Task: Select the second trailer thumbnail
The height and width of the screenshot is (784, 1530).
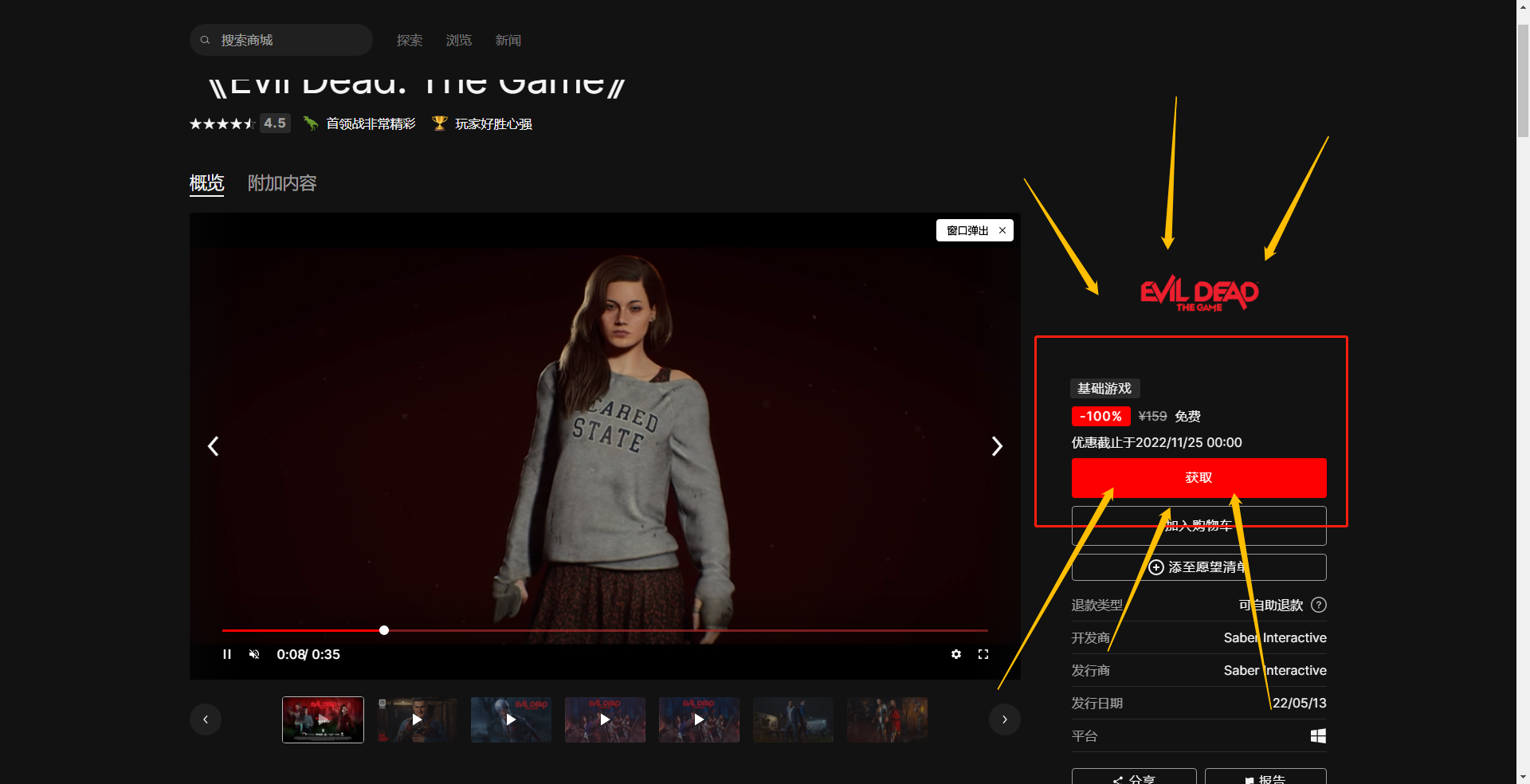Action: pos(417,719)
